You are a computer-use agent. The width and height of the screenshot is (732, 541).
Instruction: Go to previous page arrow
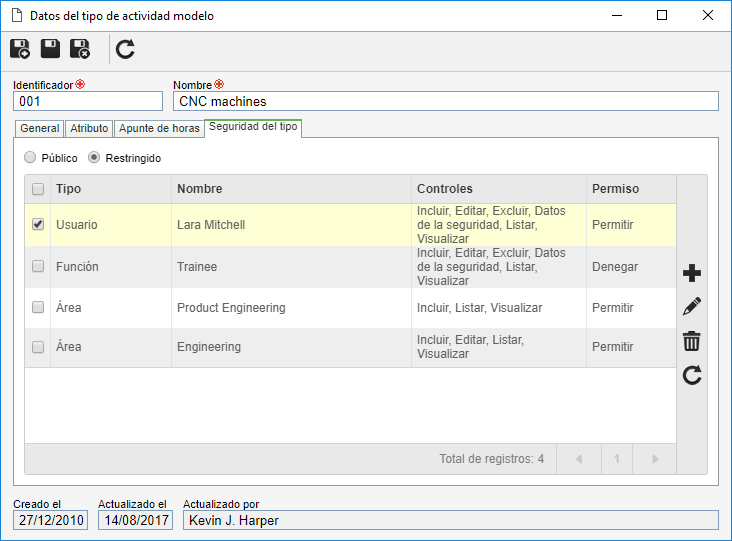579,459
